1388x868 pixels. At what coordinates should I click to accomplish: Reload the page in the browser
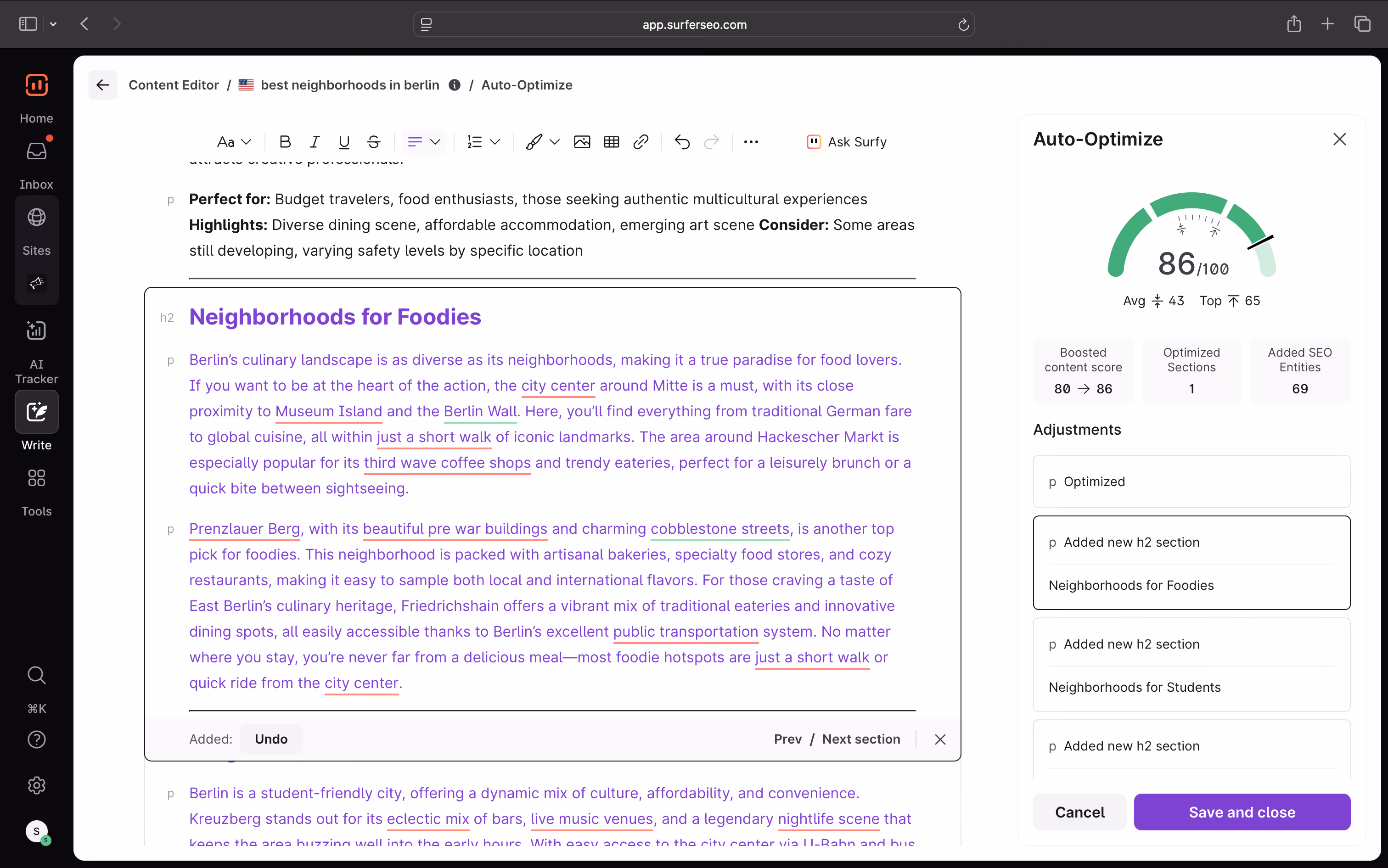click(963, 24)
